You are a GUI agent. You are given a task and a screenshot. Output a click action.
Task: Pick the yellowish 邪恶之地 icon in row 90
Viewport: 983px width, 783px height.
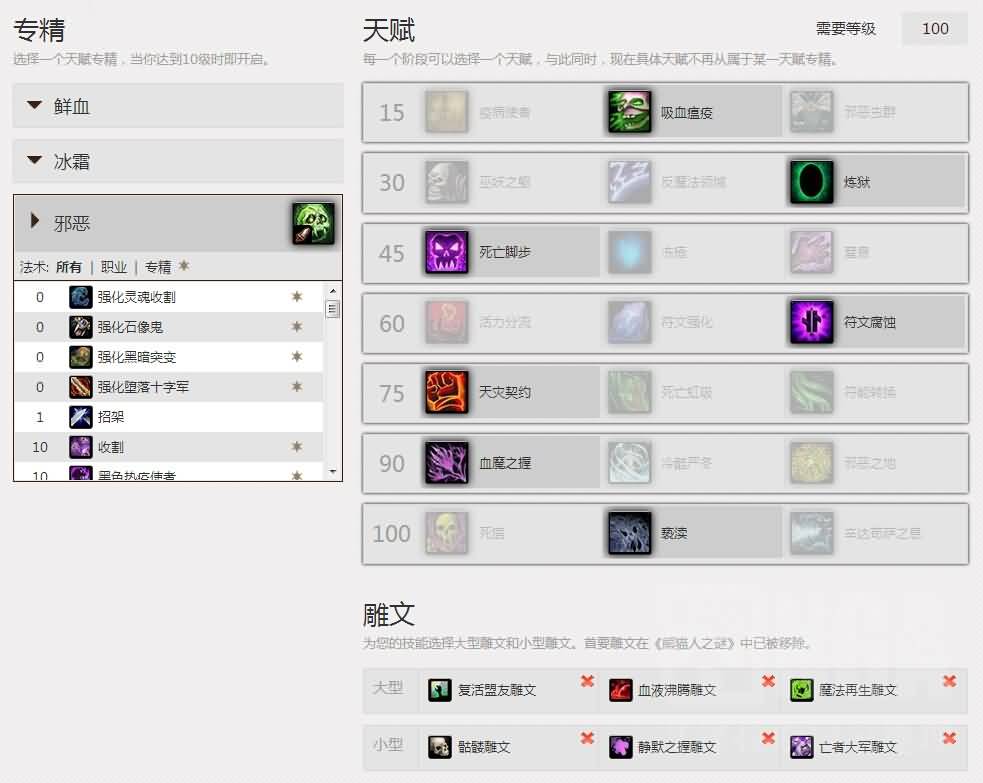tap(812, 463)
